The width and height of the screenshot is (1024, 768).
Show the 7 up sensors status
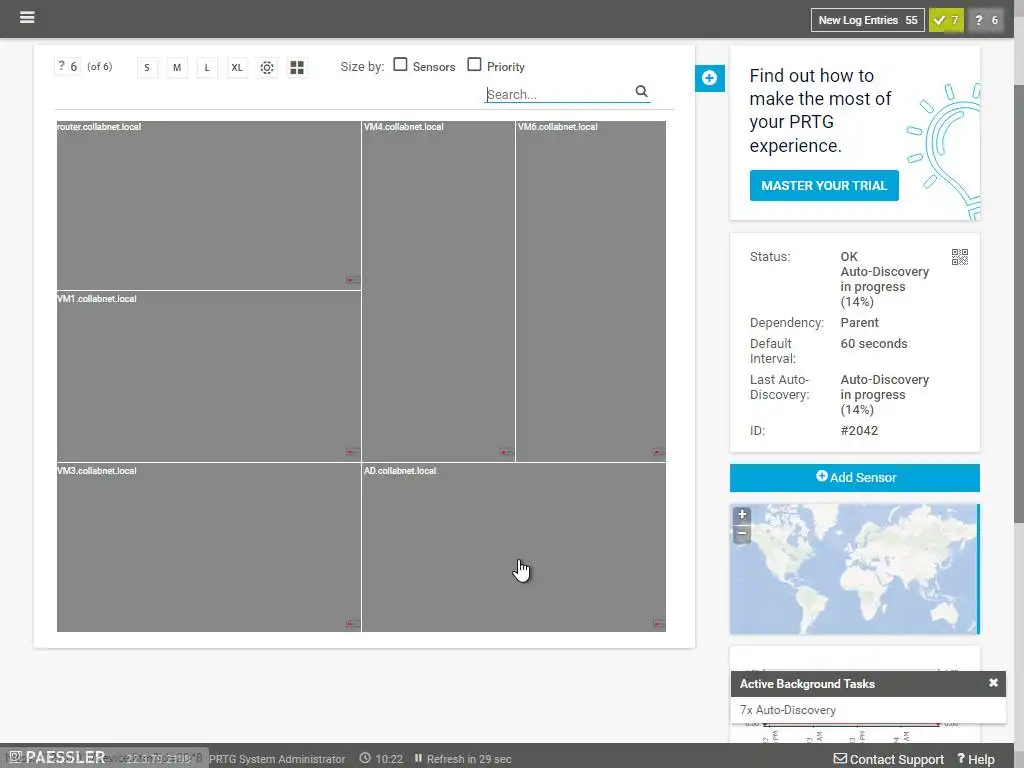(946, 20)
